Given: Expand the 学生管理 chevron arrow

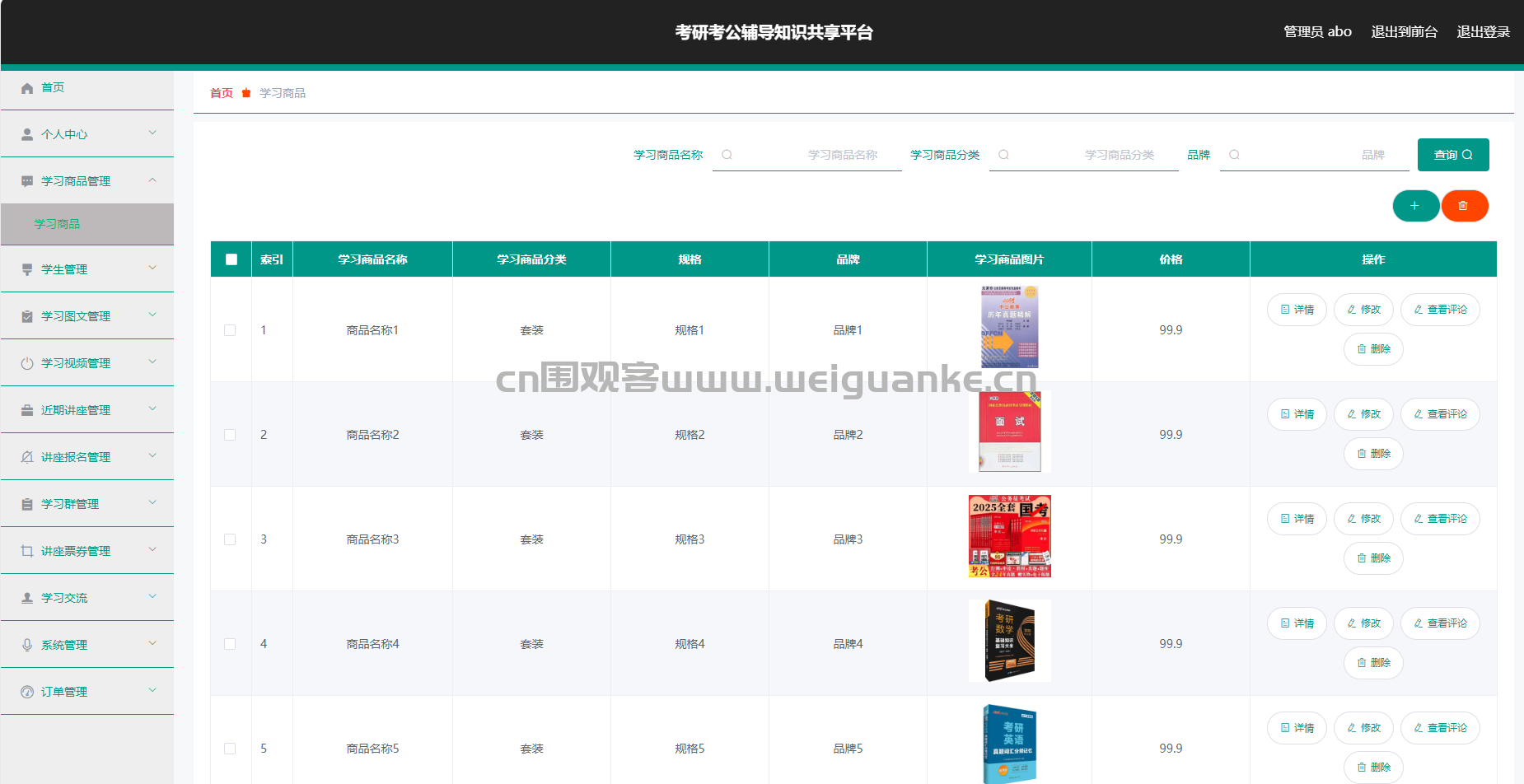Looking at the screenshot, I should point(152,268).
